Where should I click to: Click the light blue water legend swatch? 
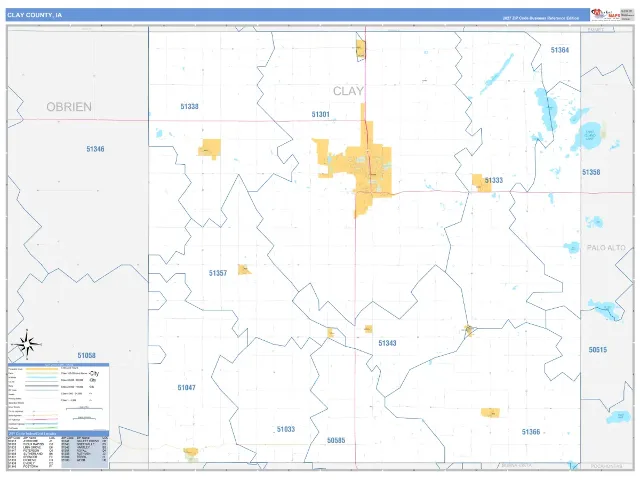tap(42, 378)
